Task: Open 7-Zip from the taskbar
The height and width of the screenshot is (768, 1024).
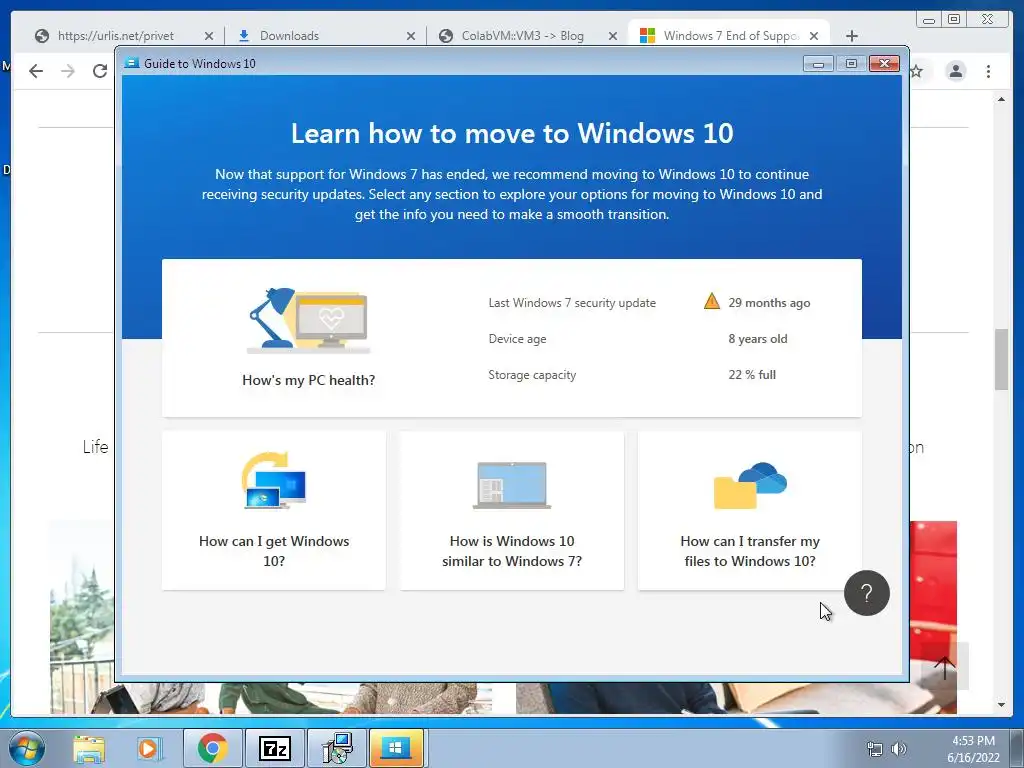Action: tap(274, 748)
